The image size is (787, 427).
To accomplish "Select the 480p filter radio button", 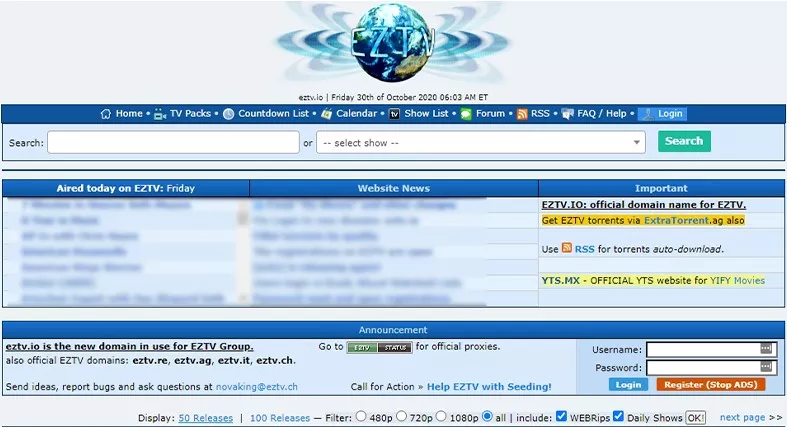I will 361,416.
